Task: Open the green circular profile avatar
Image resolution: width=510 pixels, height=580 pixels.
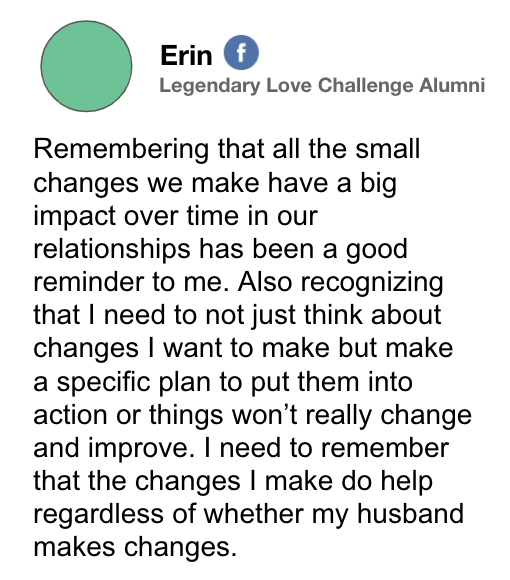Action: click(86, 66)
